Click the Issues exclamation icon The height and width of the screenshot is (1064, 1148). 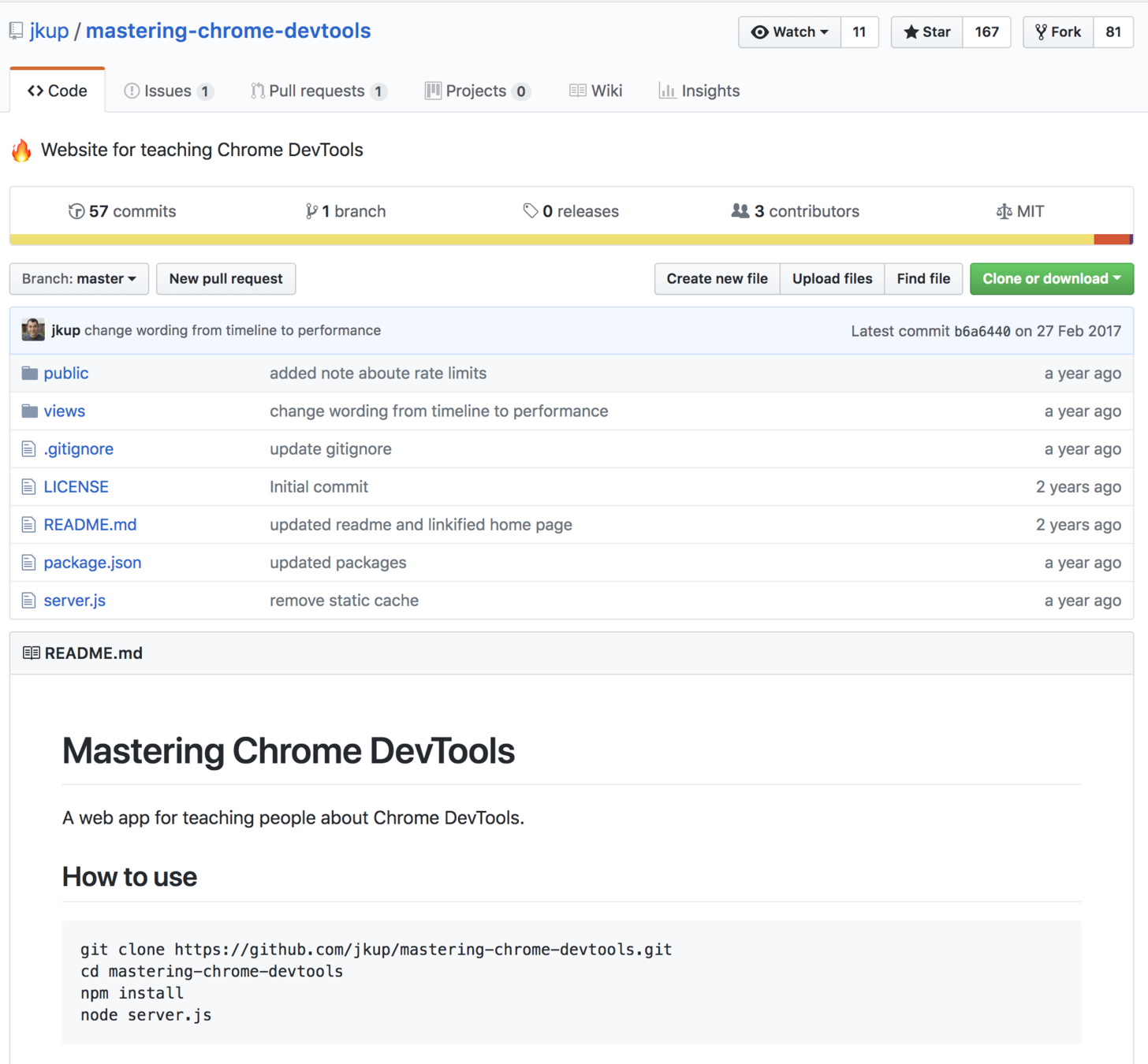pos(132,91)
